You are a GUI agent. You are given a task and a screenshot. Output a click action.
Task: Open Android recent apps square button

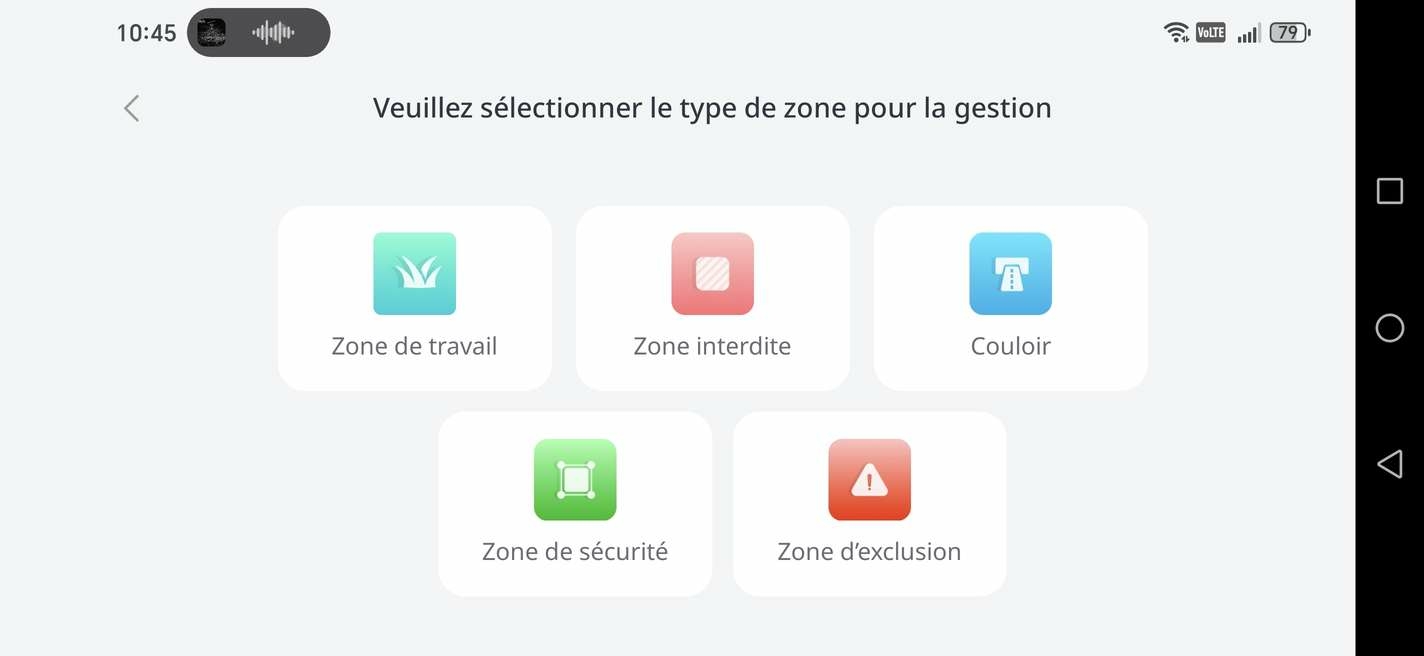[x=1390, y=191]
